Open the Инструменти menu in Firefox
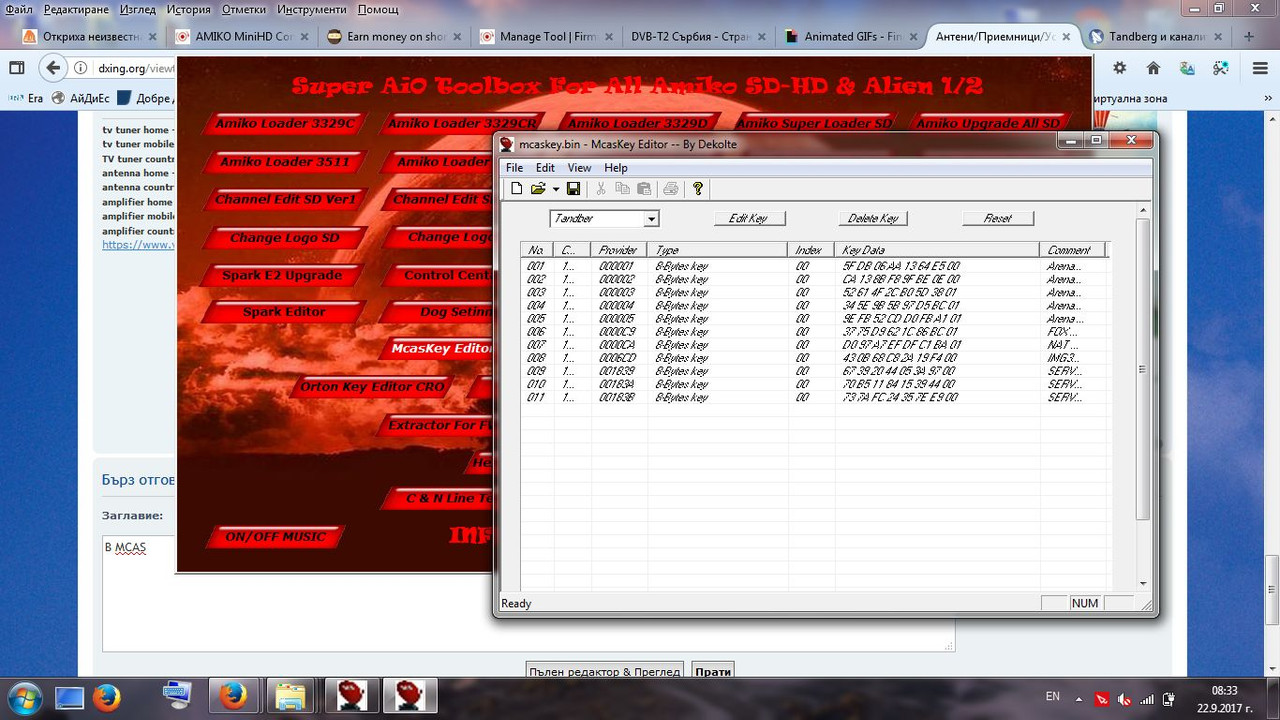This screenshot has width=1280, height=720. (x=313, y=9)
